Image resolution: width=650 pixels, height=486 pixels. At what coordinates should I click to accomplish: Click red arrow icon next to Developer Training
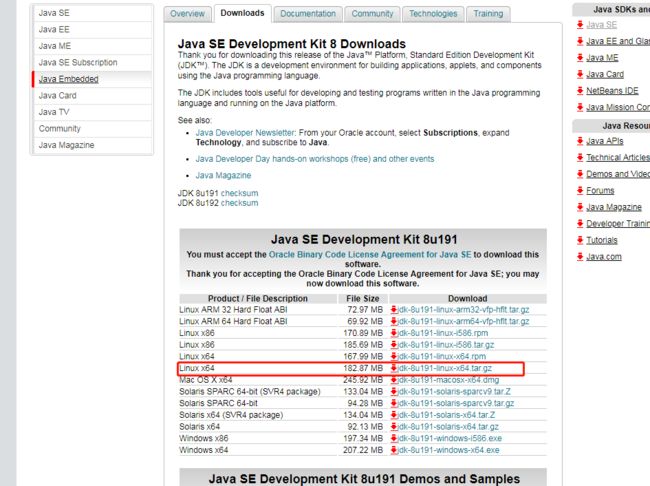(580, 224)
